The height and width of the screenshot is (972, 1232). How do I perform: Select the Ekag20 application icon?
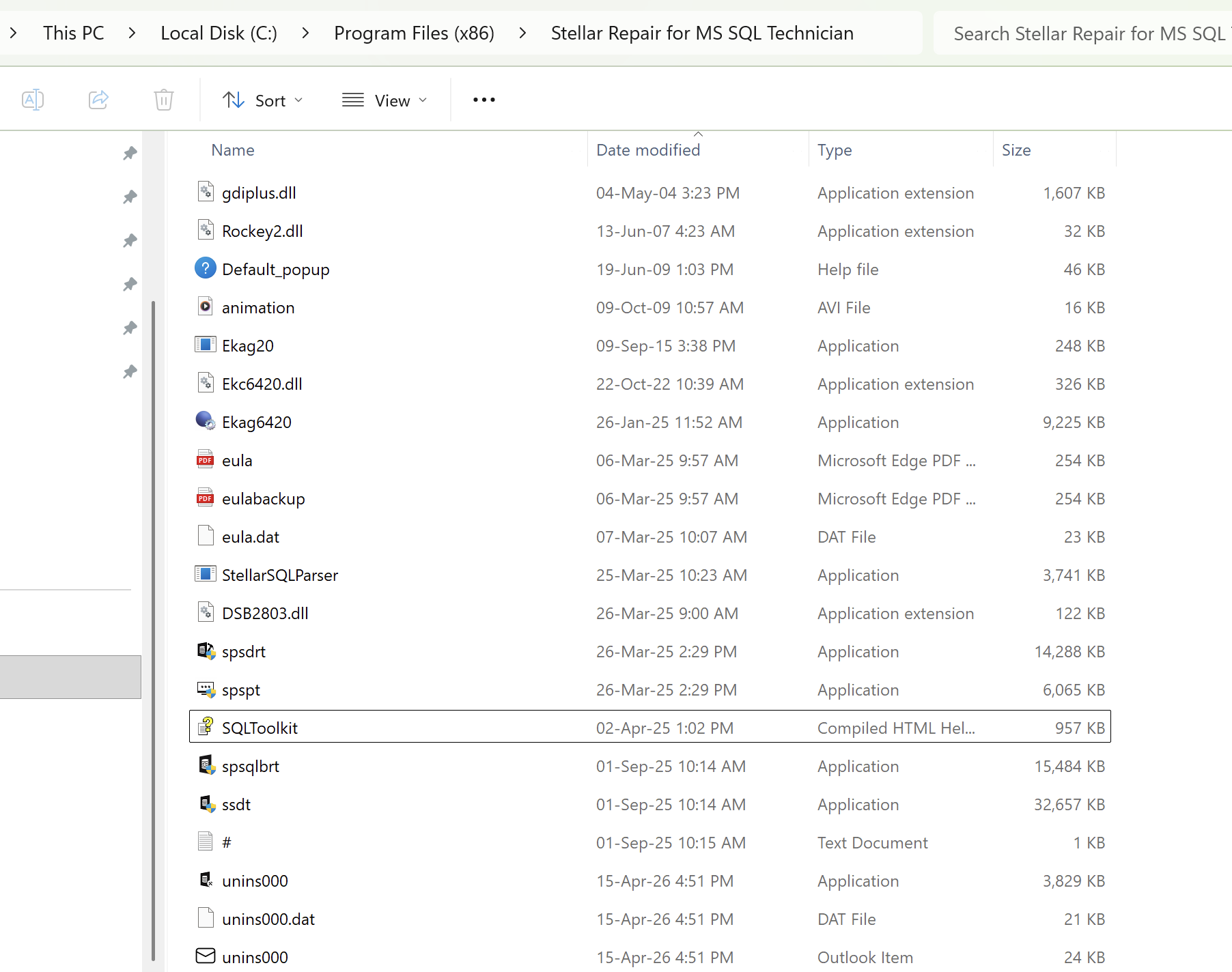click(206, 345)
